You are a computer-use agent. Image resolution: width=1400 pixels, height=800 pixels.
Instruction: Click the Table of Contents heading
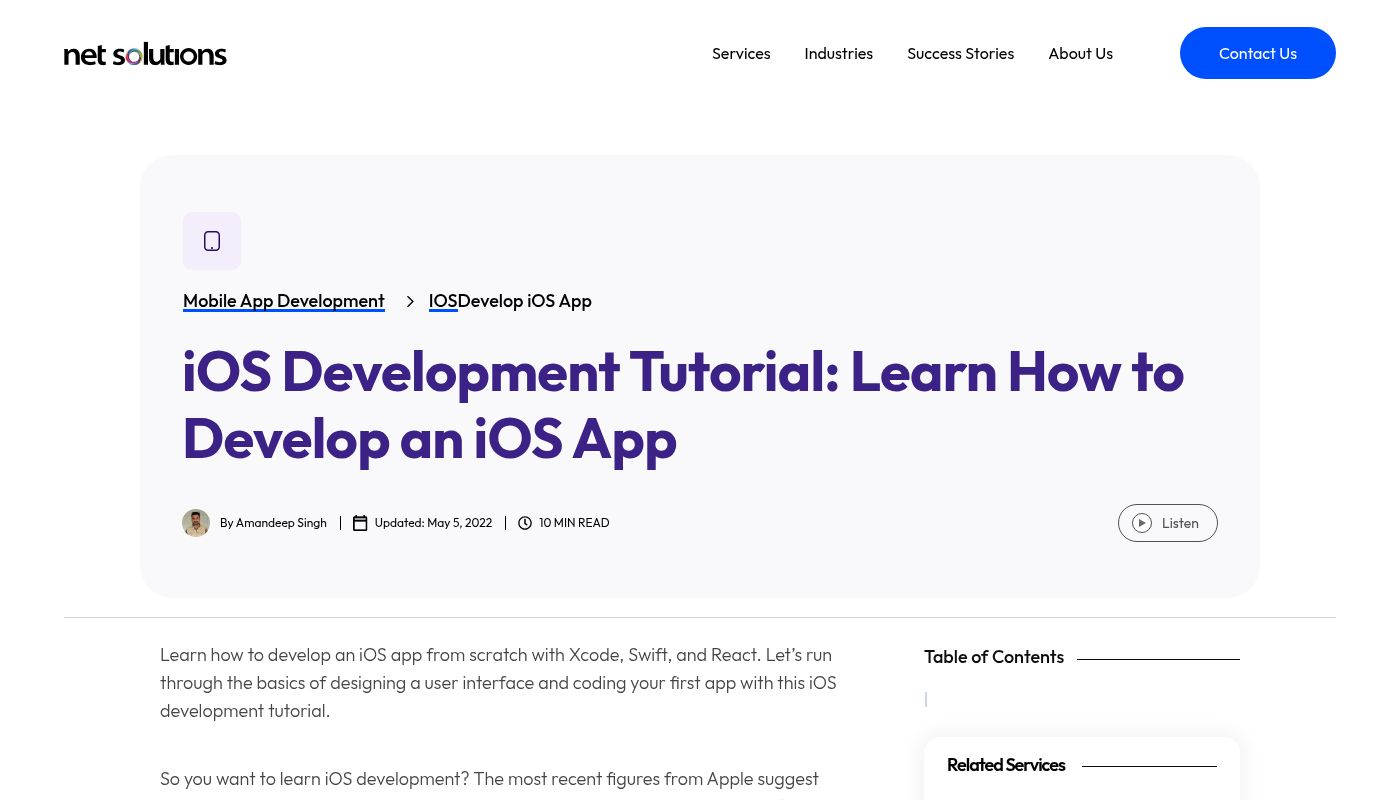tap(994, 657)
